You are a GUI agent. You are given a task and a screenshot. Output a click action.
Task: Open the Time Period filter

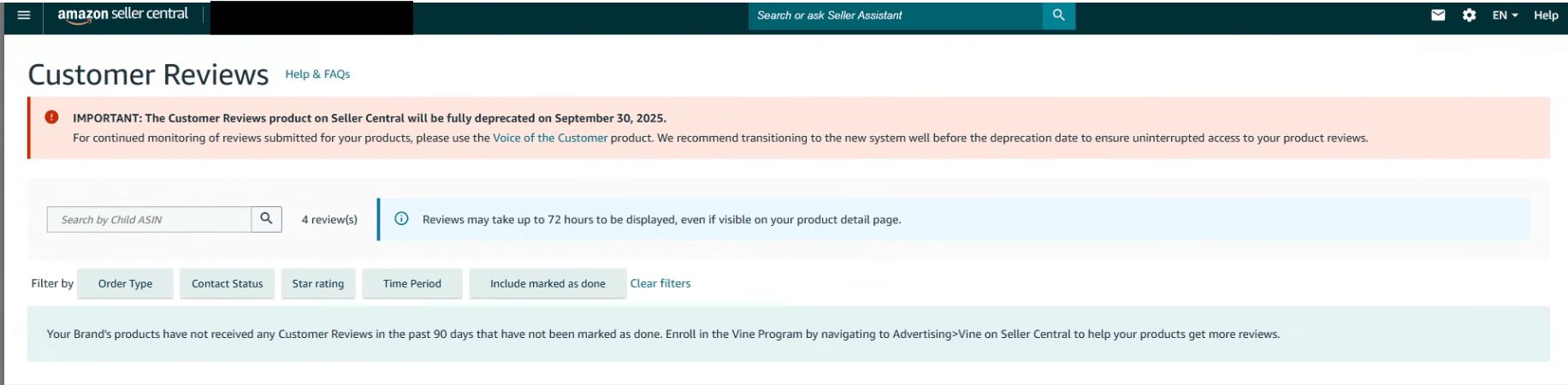point(411,284)
